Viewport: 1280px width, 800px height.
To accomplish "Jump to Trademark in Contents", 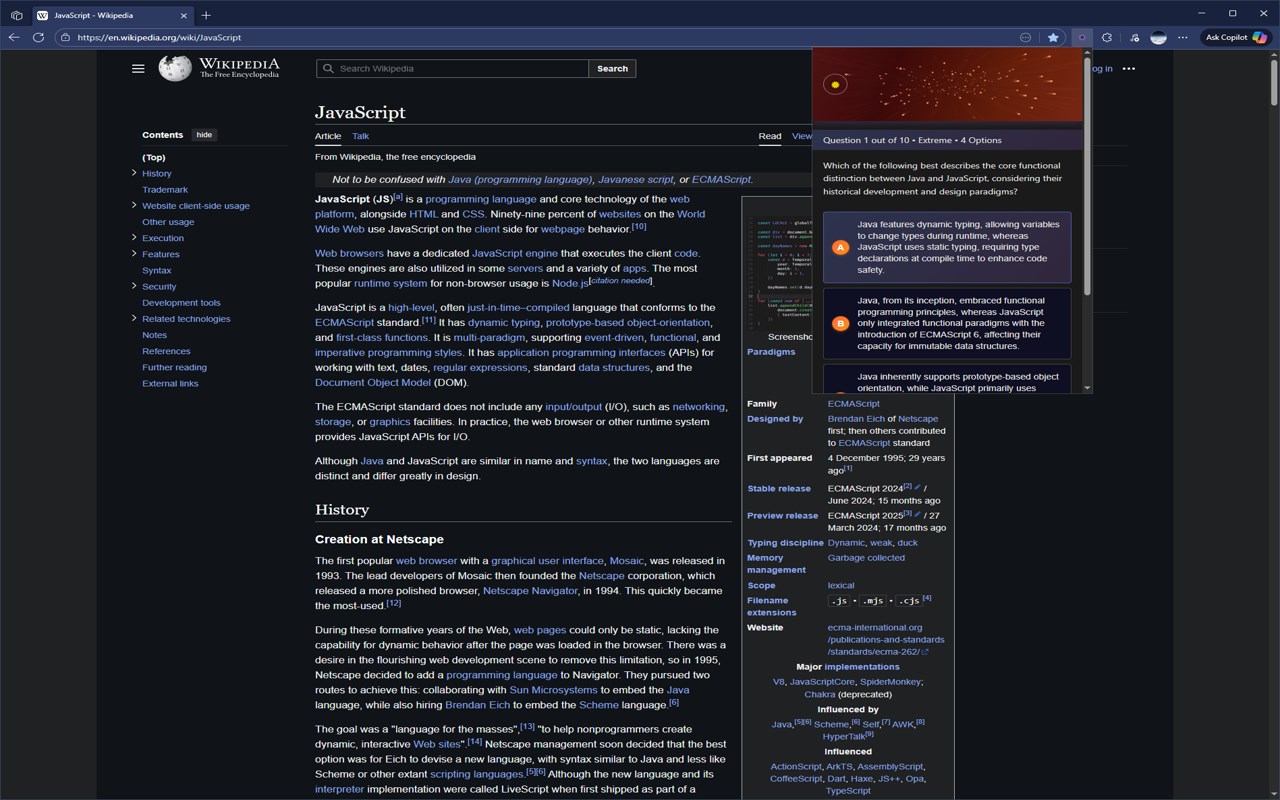I will pos(165,190).
